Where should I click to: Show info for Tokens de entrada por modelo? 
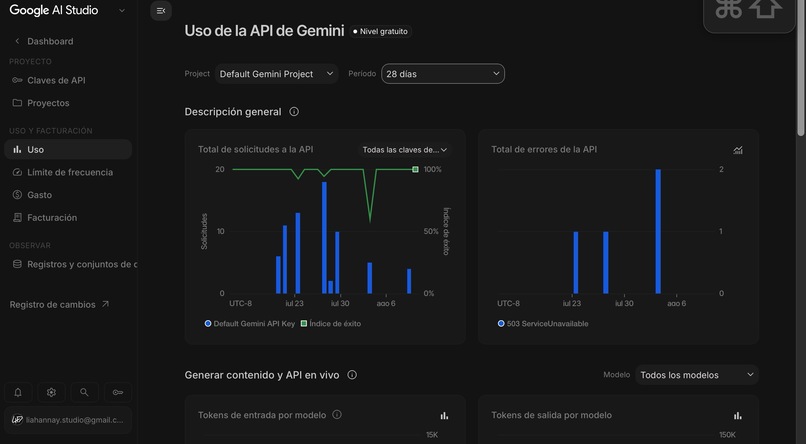tap(337, 415)
